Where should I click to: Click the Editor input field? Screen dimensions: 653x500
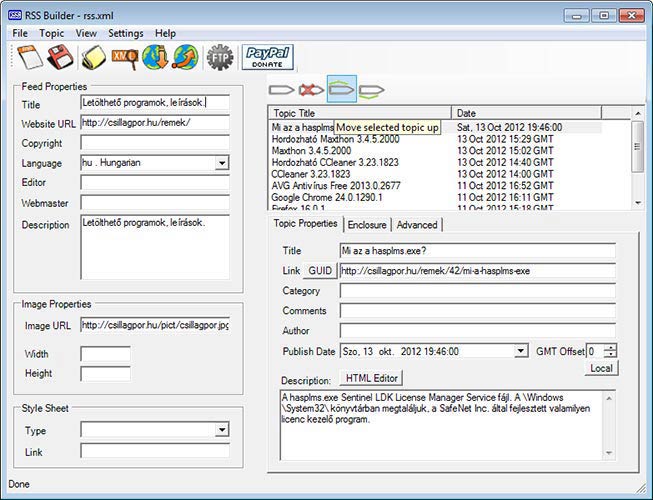coord(155,182)
